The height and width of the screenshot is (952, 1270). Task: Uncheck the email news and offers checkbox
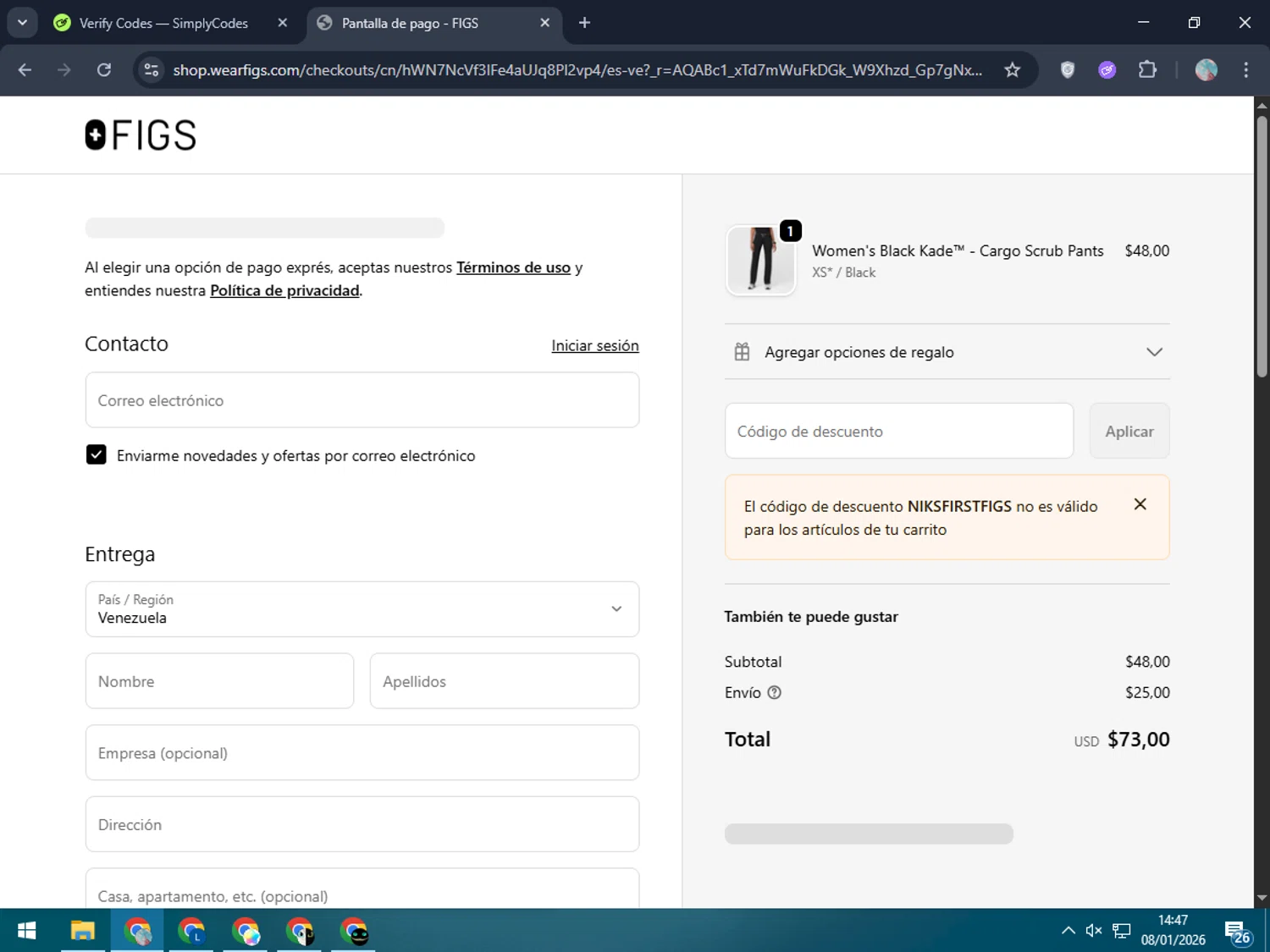tap(97, 455)
